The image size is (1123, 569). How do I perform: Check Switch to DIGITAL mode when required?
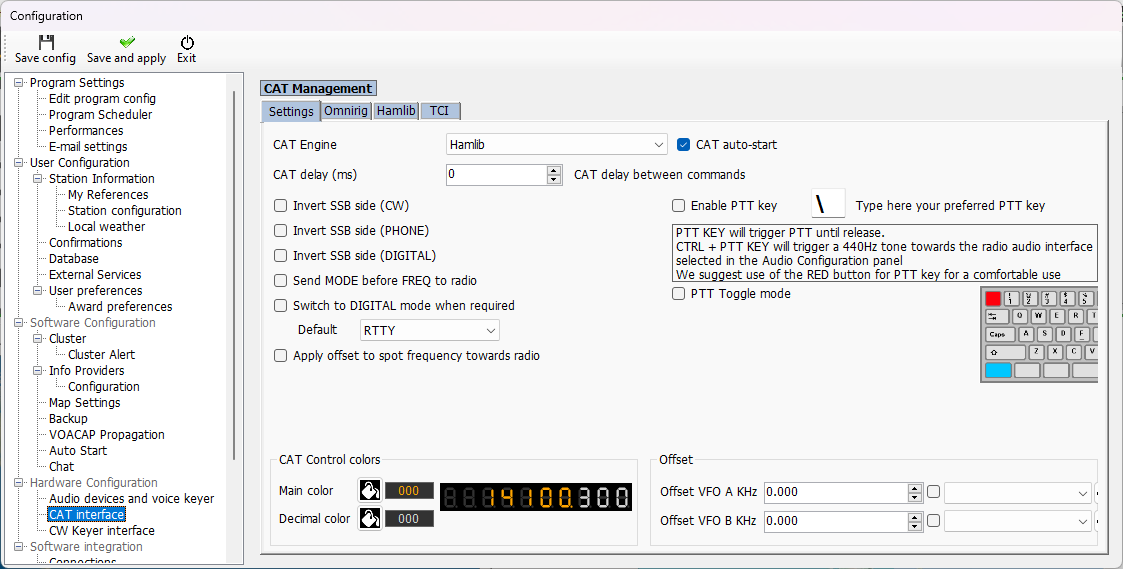[x=281, y=306]
